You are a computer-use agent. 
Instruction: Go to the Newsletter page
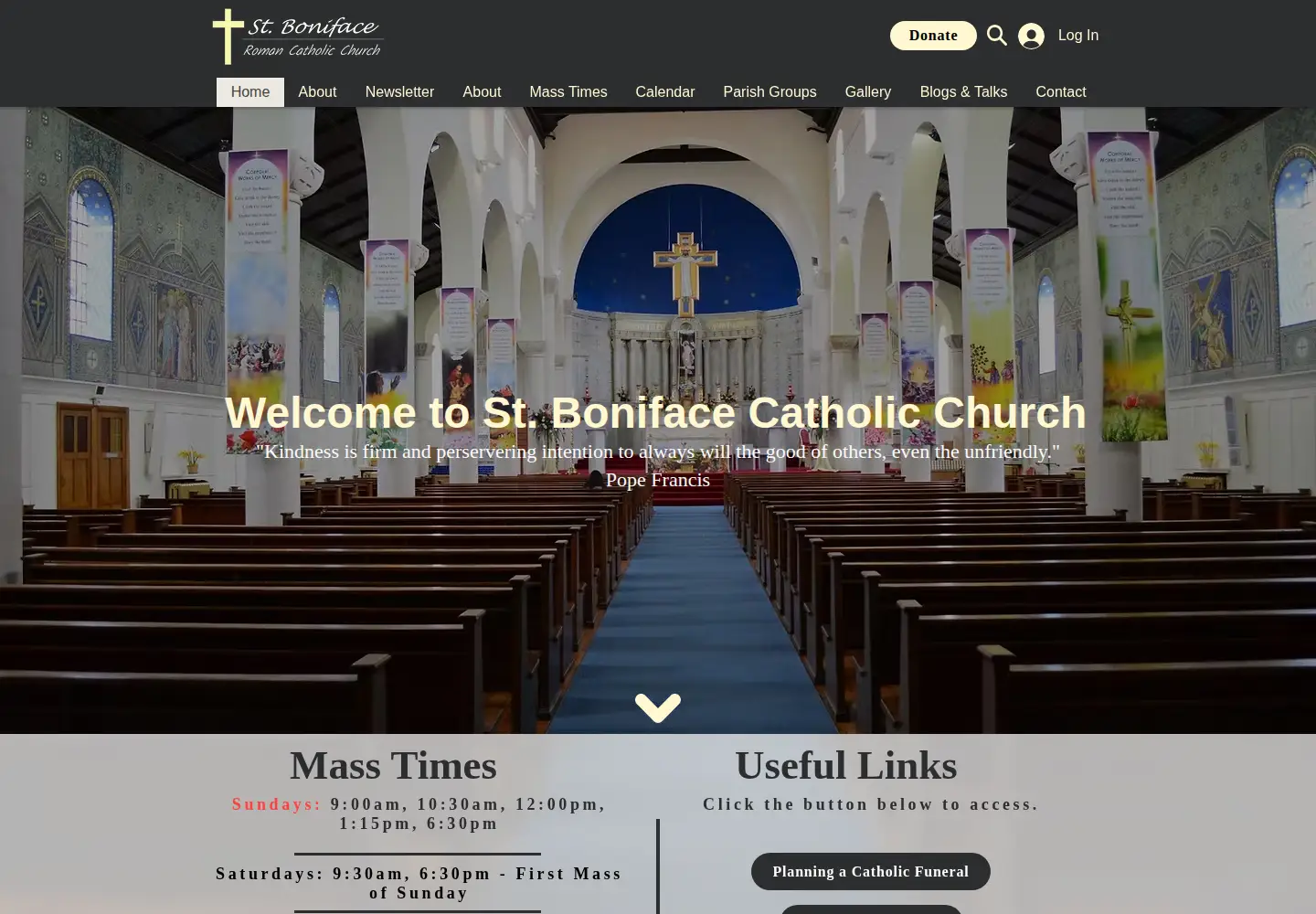coord(399,92)
